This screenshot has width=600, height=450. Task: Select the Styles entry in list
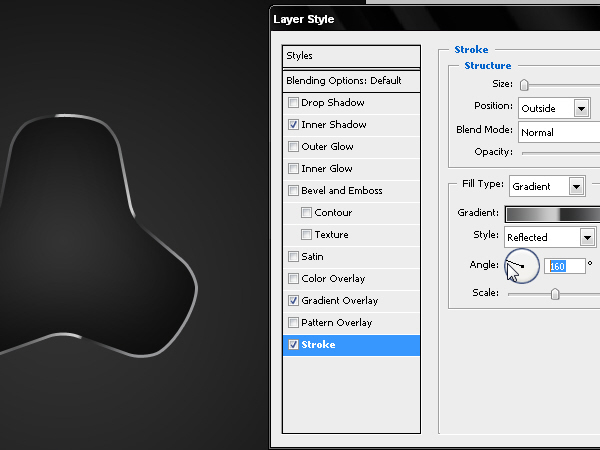click(351, 56)
